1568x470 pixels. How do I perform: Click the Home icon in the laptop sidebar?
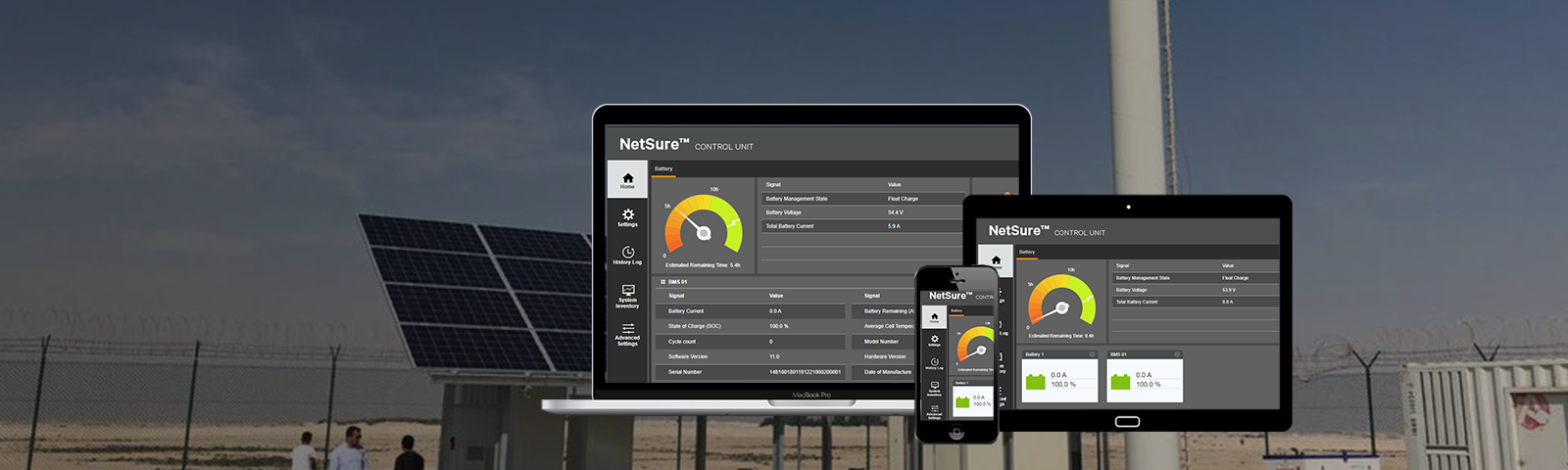point(627,179)
